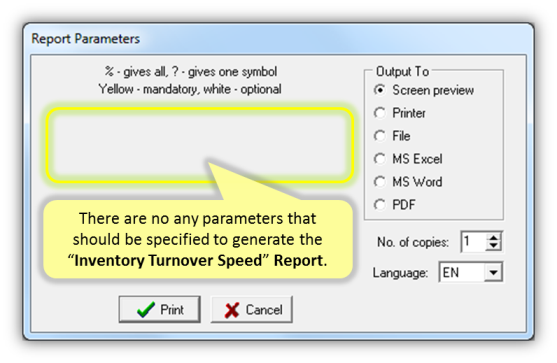Viewport: 557px width, 363px height.
Task: Select the Printer radio button
Action: 380,113
